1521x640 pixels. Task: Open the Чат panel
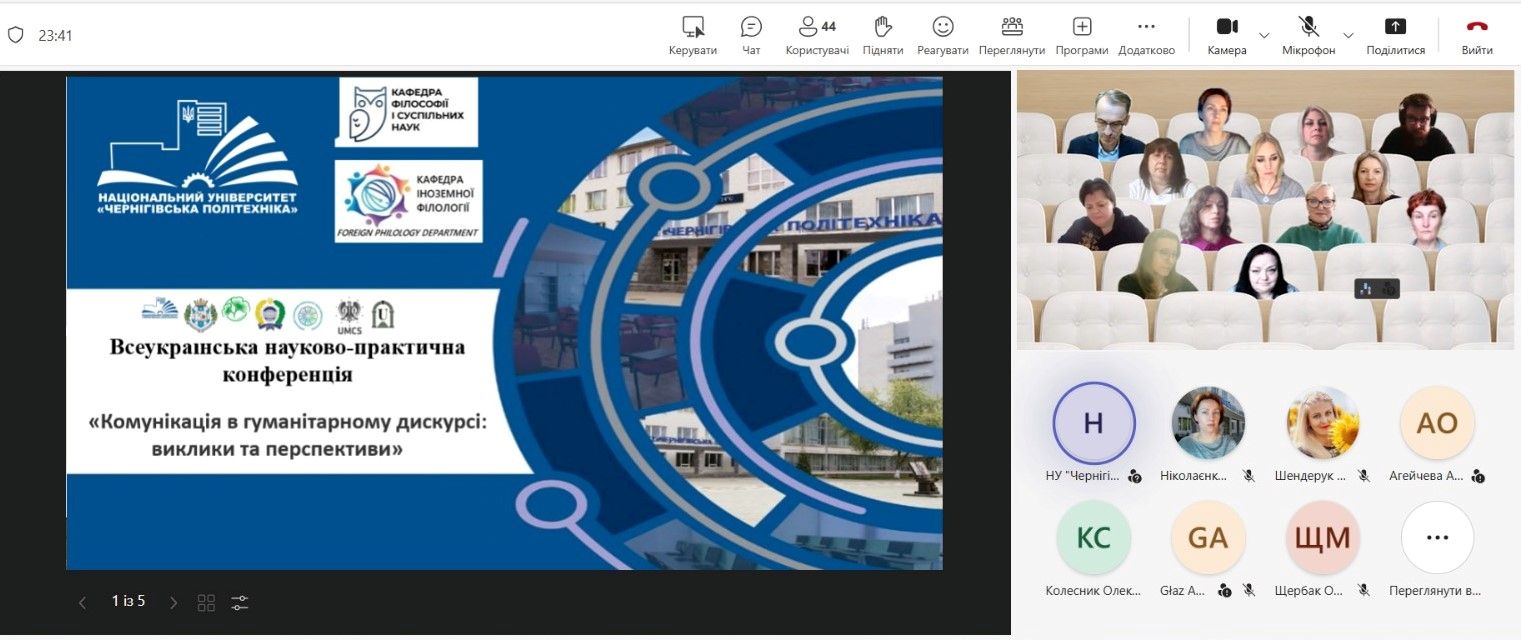[751, 35]
